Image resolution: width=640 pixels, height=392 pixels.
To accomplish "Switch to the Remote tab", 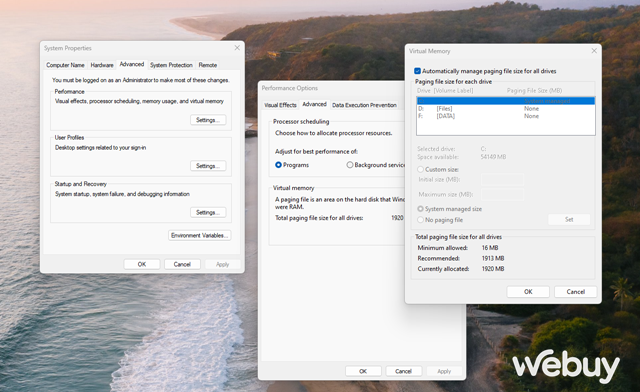I will point(208,65).
